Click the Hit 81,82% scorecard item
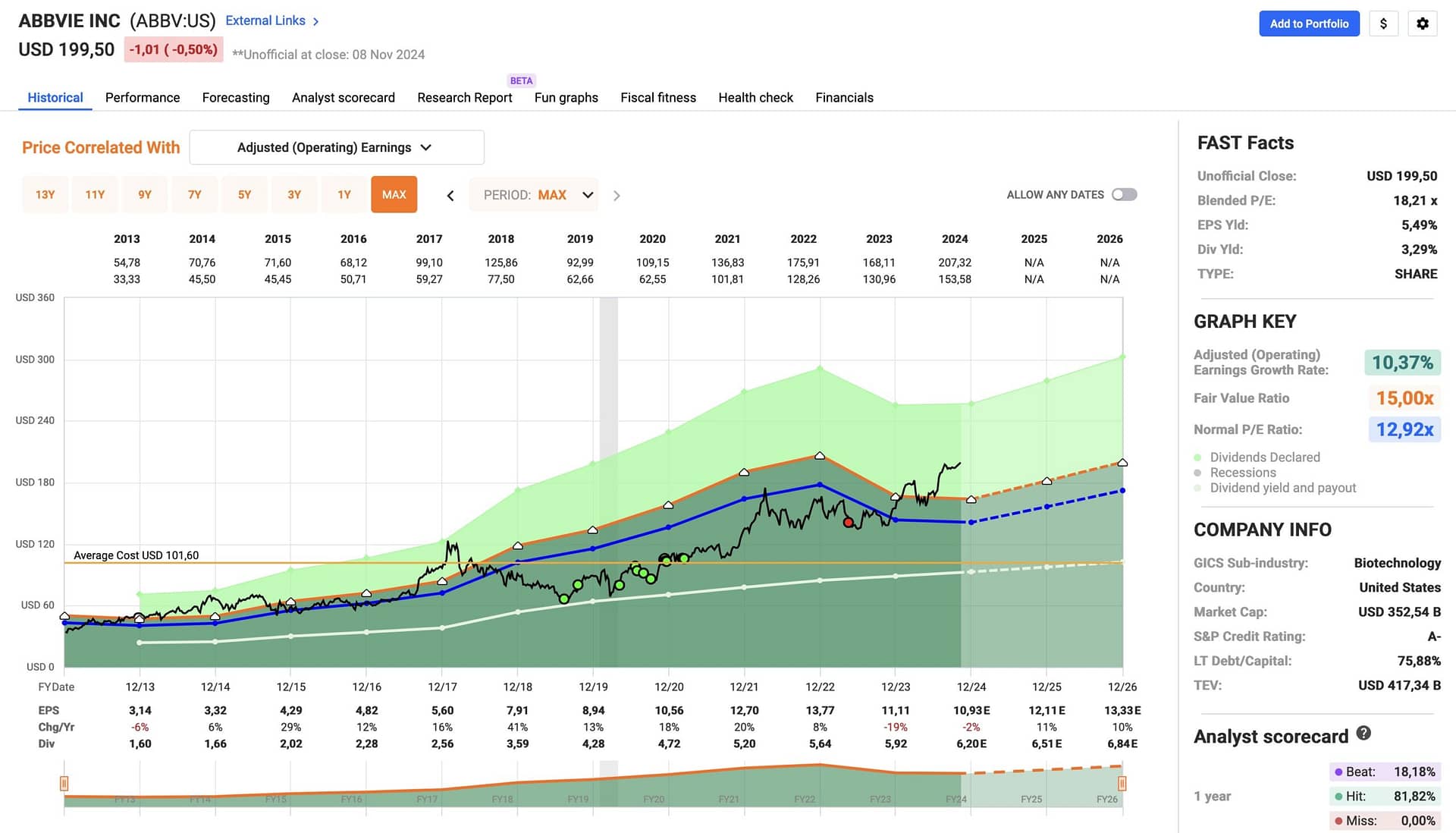 pos(1385,796)
